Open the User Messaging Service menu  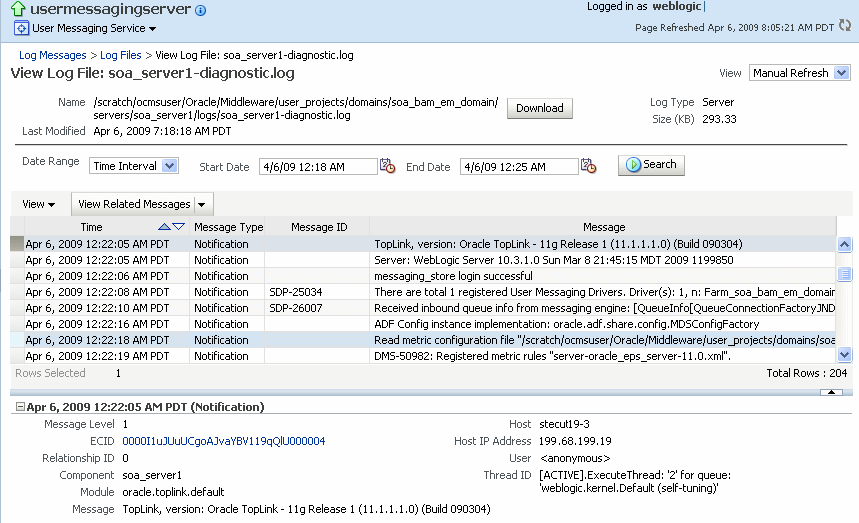tap(94, 28)
